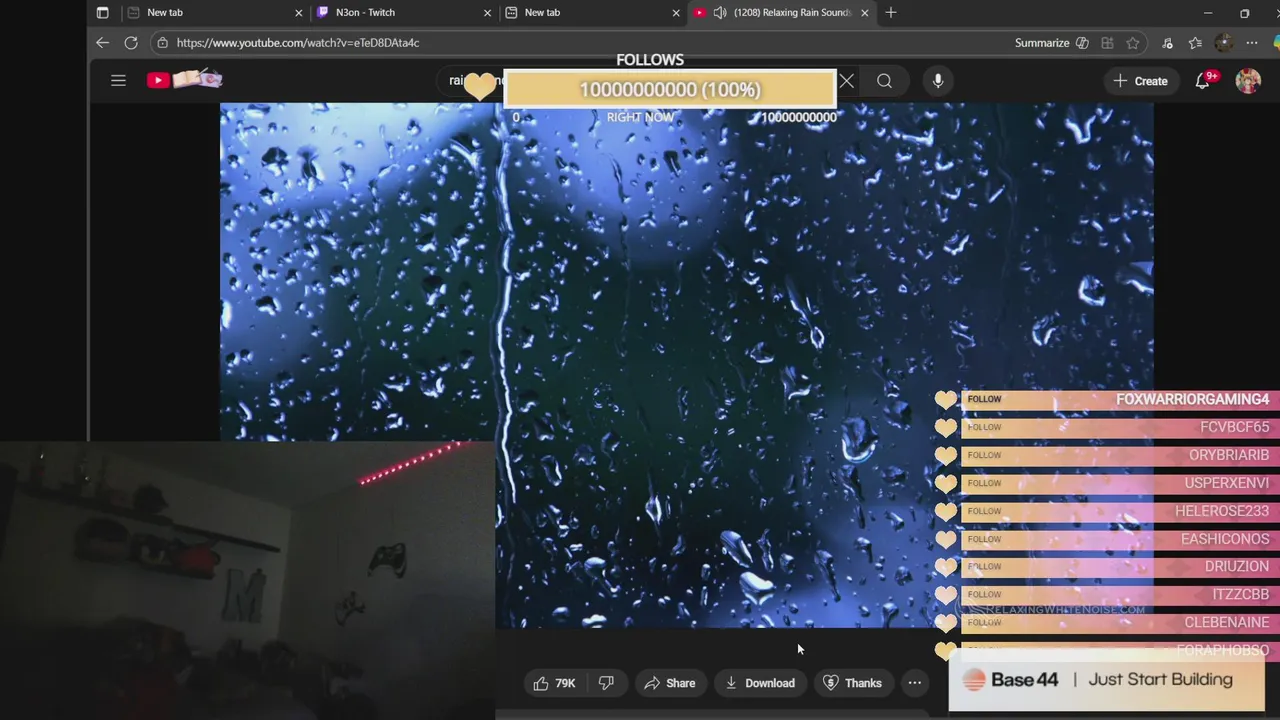Restore down the browser window
This screenshot has width=1280, height=720.
1244,13
